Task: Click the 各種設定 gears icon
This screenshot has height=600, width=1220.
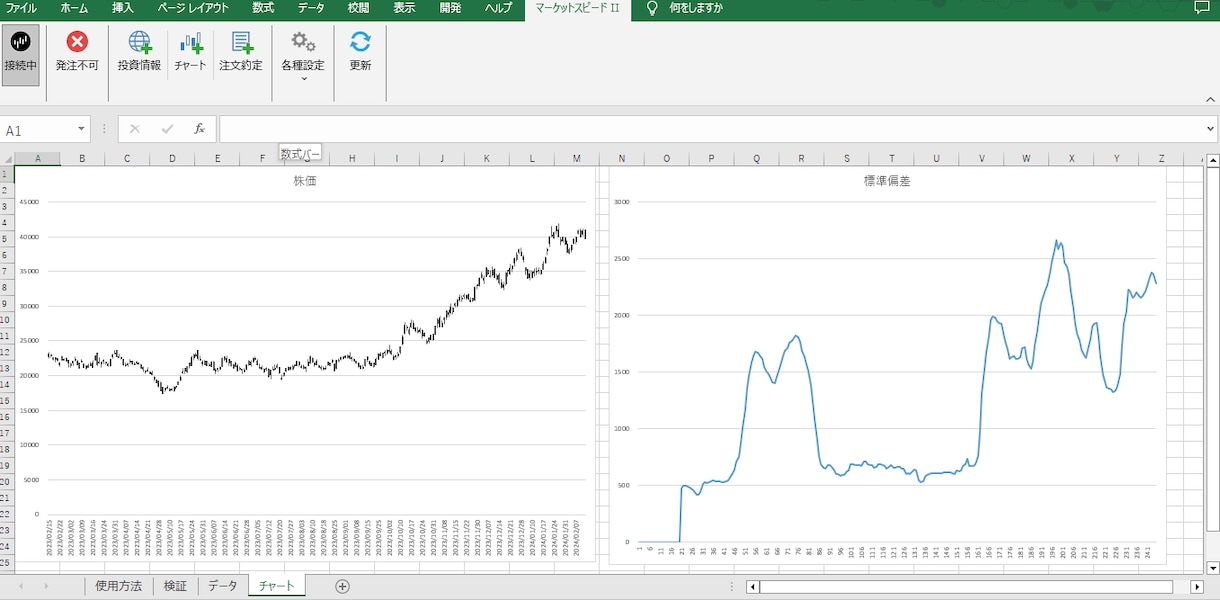Action: [x=303, y=42]
